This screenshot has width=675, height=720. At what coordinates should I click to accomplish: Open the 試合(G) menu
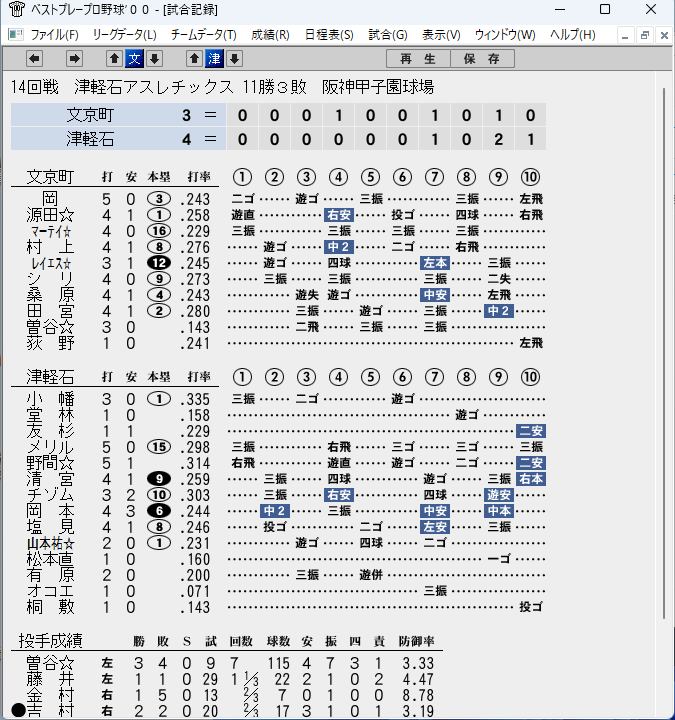point(388,35)
